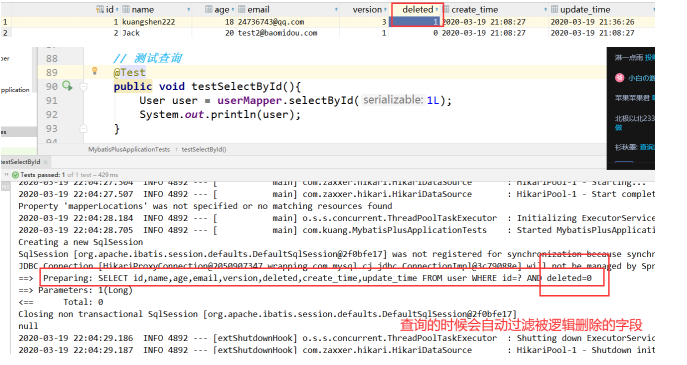Viewport: 687px width, 365px height.
Task: Click the cell 'kuangshen222'
Action: point(149,22)
